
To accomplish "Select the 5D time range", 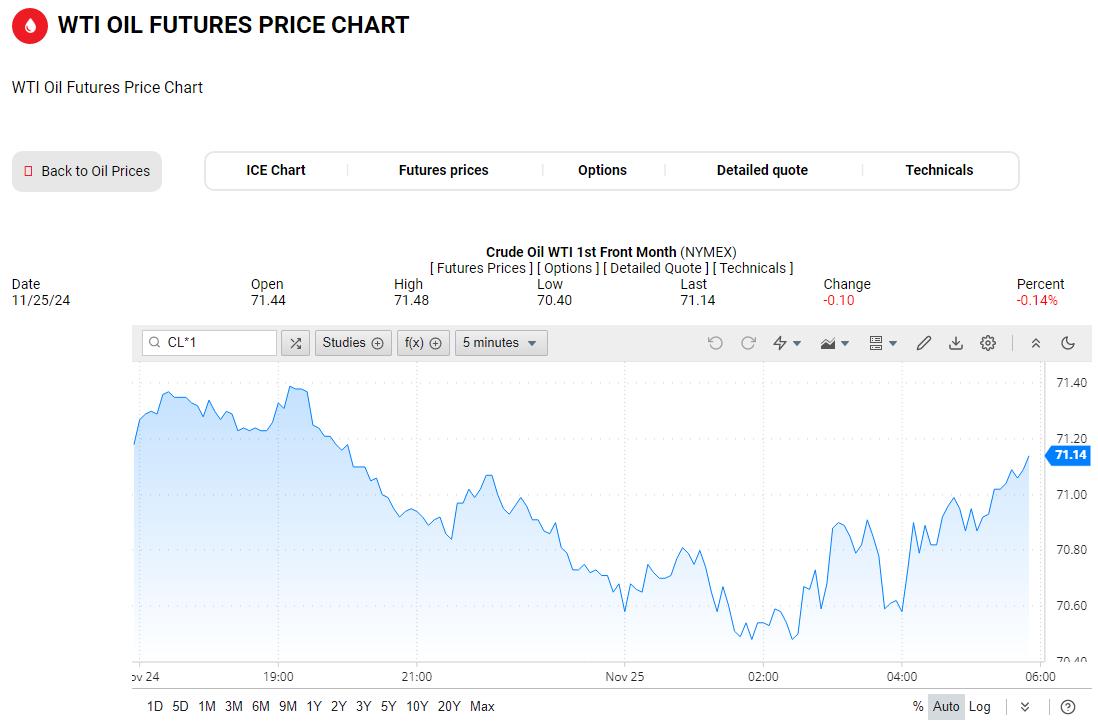I will click(181, 707).
